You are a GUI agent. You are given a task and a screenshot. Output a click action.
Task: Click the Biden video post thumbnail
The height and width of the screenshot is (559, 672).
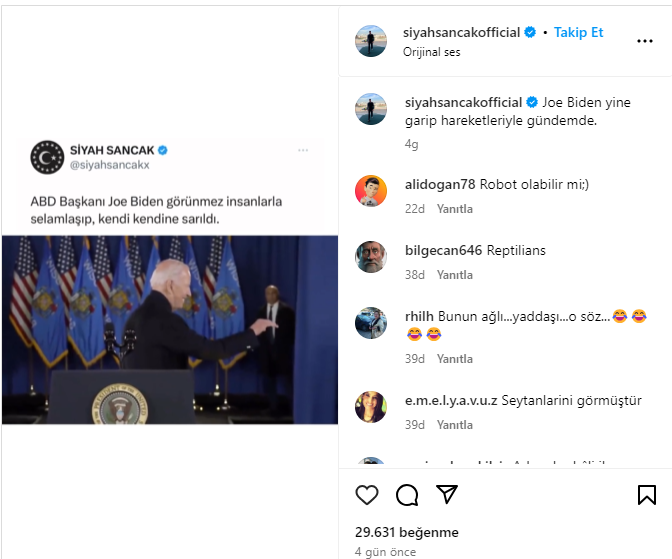click(169, 329)
